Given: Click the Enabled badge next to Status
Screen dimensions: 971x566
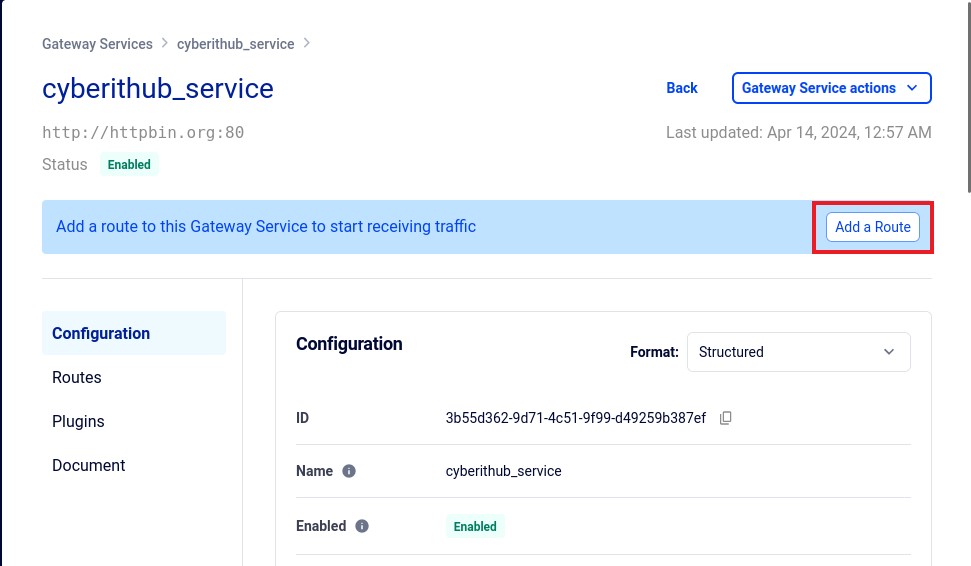Looking at the screenshot, I should tap(129, 165).
